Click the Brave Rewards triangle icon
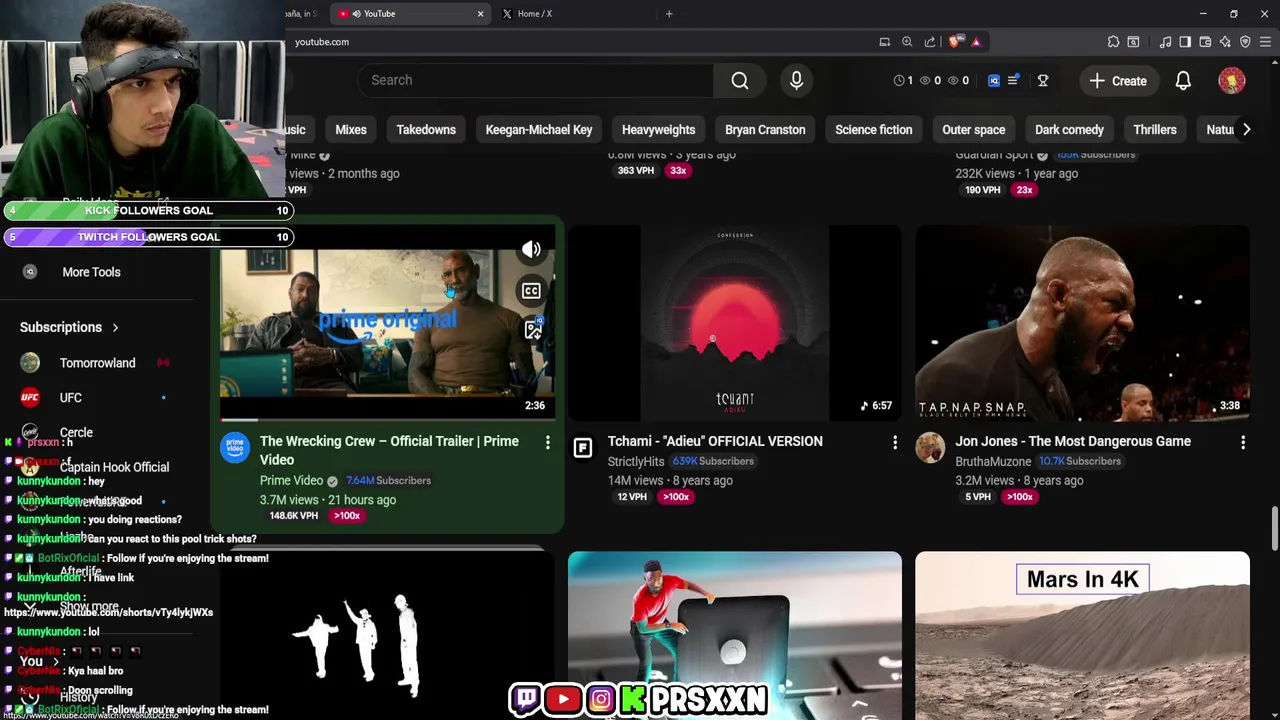Screen dimensions: 1280x720 pos(976,42)
